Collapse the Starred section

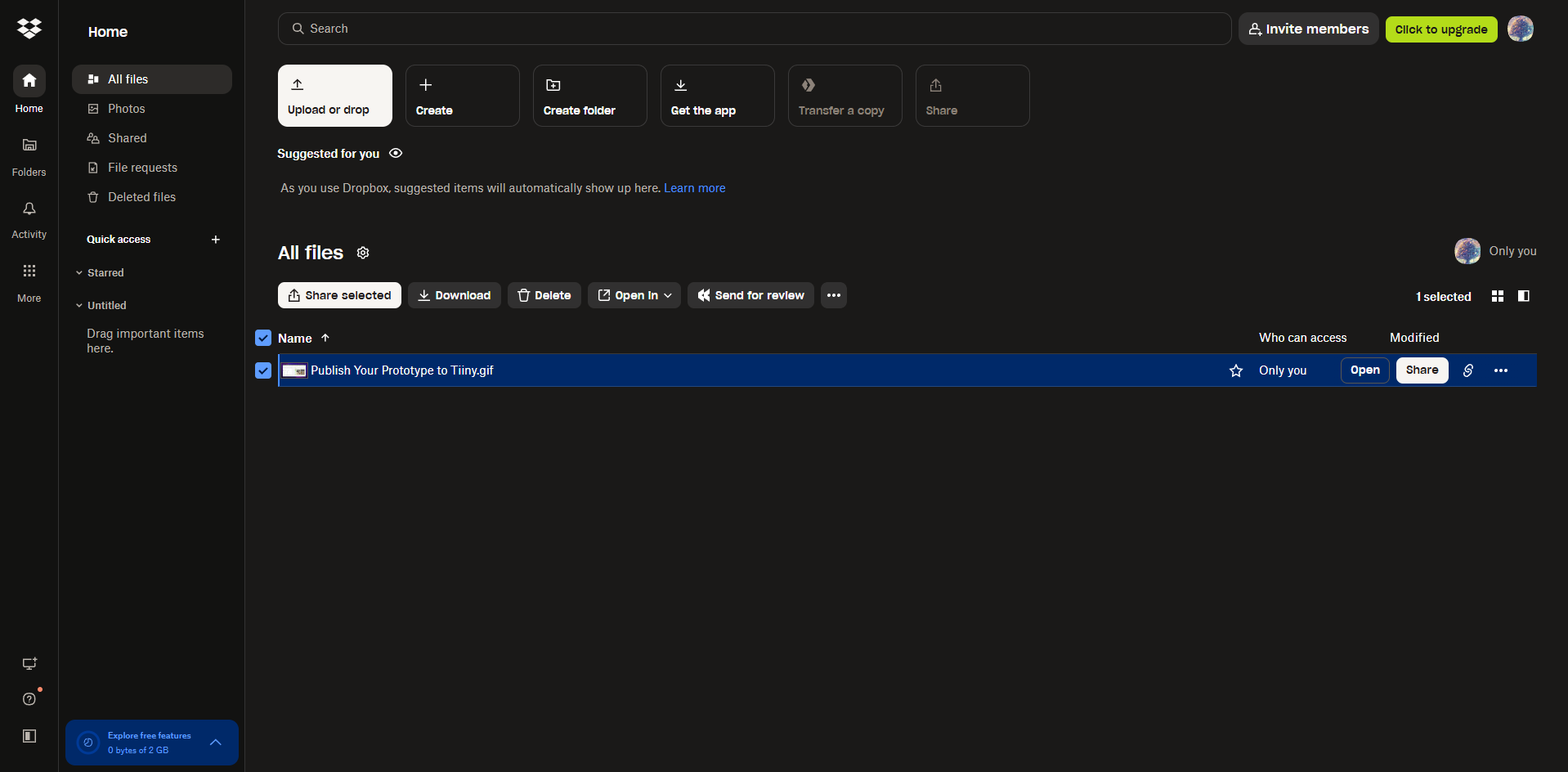(x=79, y=273)
